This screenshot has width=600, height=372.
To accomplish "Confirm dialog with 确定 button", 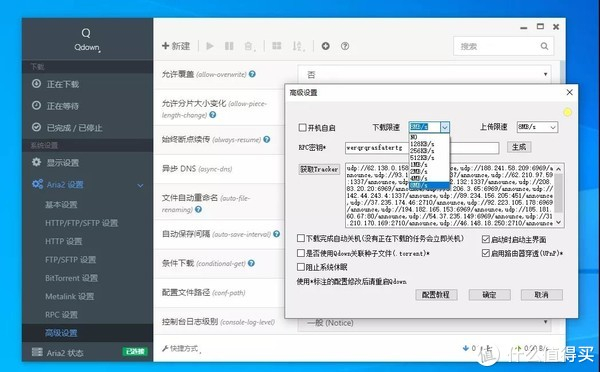I will click(489, 295).
